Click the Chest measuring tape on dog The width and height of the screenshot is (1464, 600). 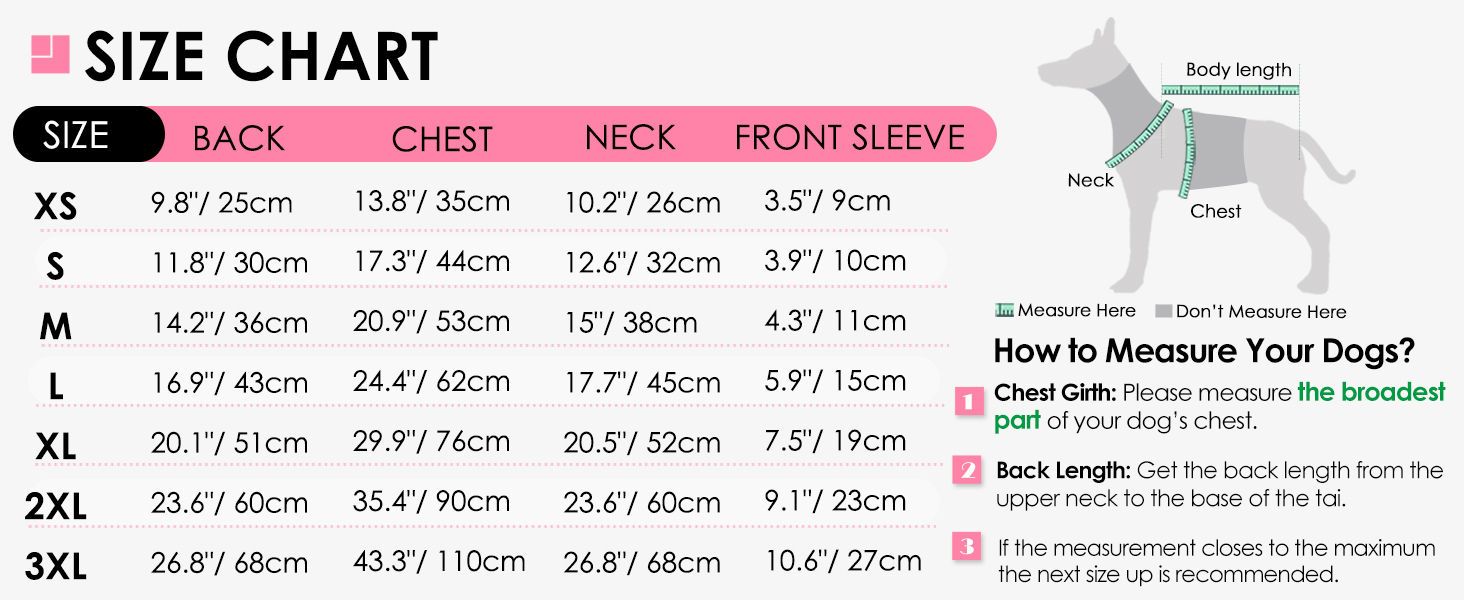(1189, 153)
